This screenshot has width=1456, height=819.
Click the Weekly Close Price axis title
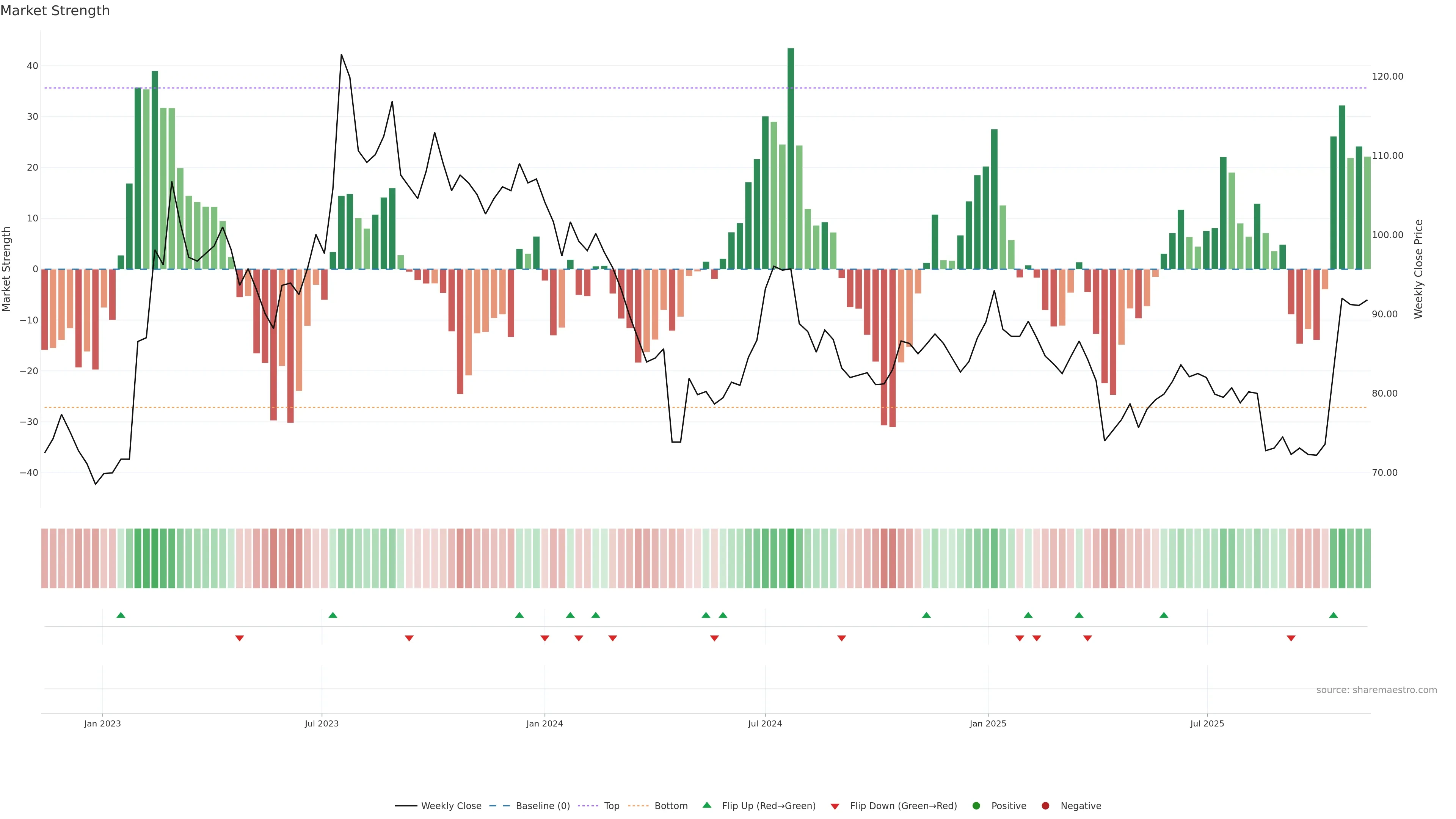click(1419, 269)
